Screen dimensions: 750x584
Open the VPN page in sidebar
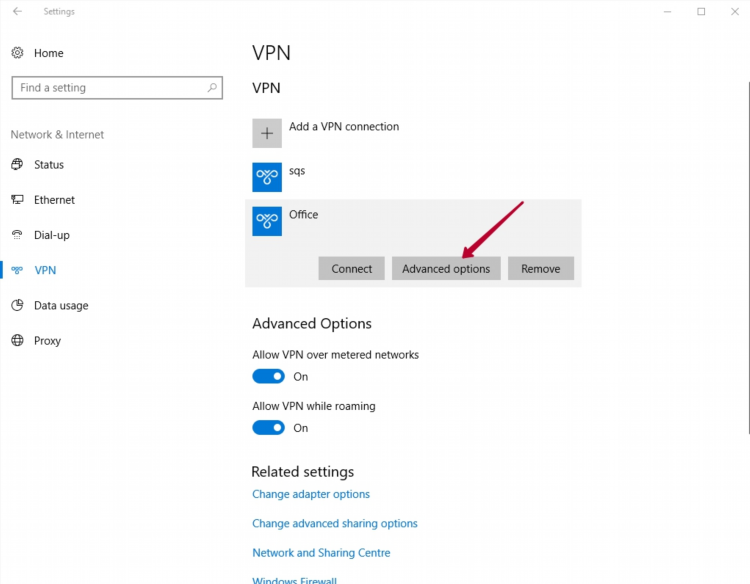[x=45, y=270]
